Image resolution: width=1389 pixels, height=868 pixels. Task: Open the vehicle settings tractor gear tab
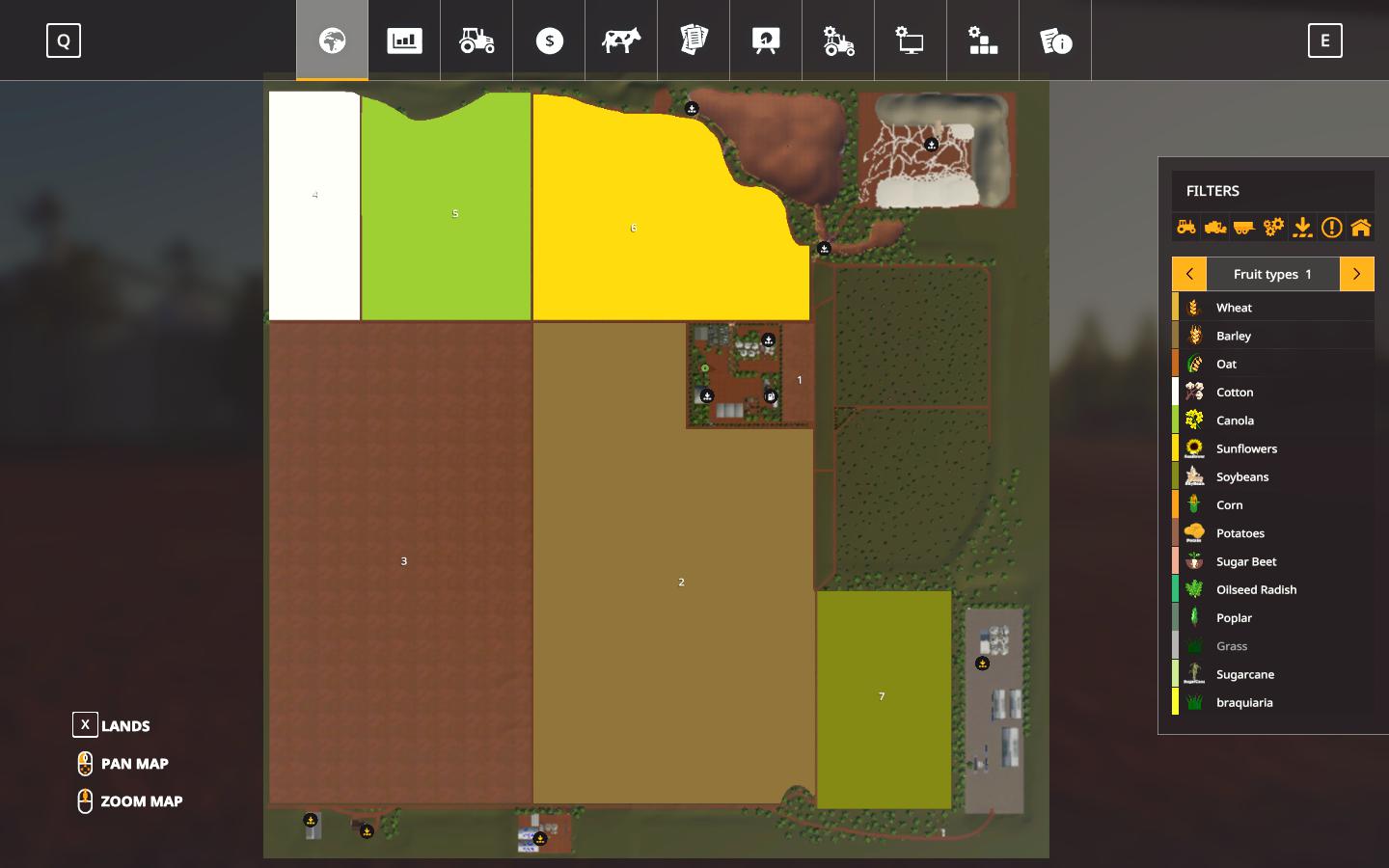838,41
